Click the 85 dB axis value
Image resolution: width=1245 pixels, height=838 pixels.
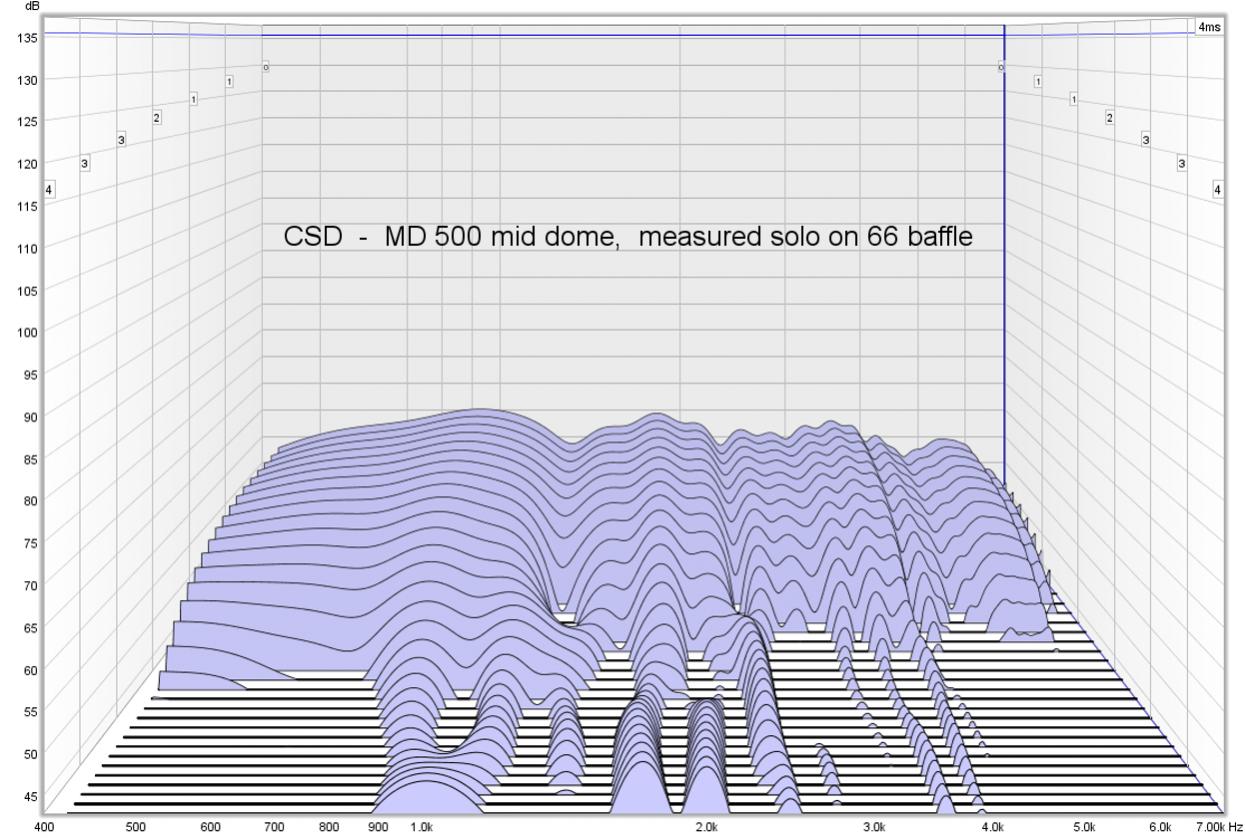click(31, 459)
